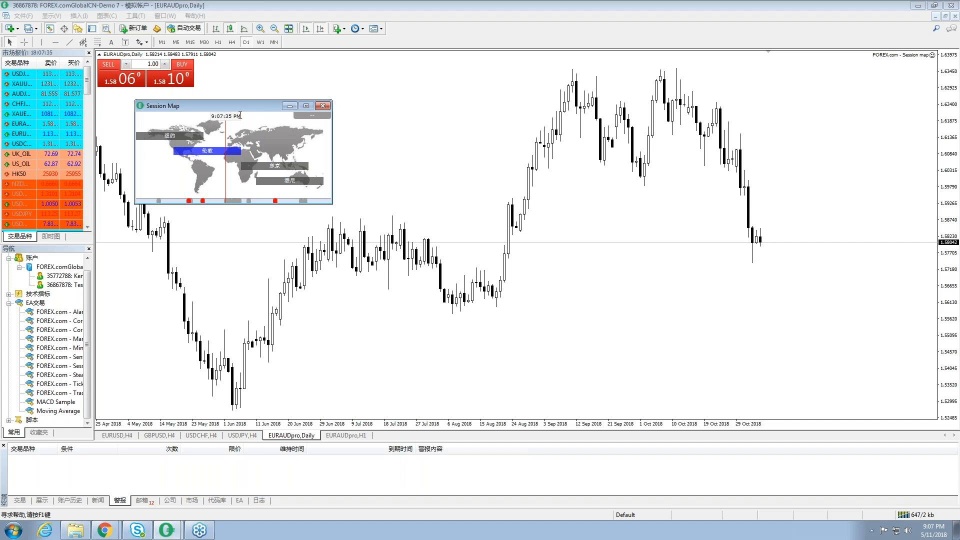Viewport: 960px width, 540px height.
Task: Select the crosshair cursor tool
Action: coord(24,42)
